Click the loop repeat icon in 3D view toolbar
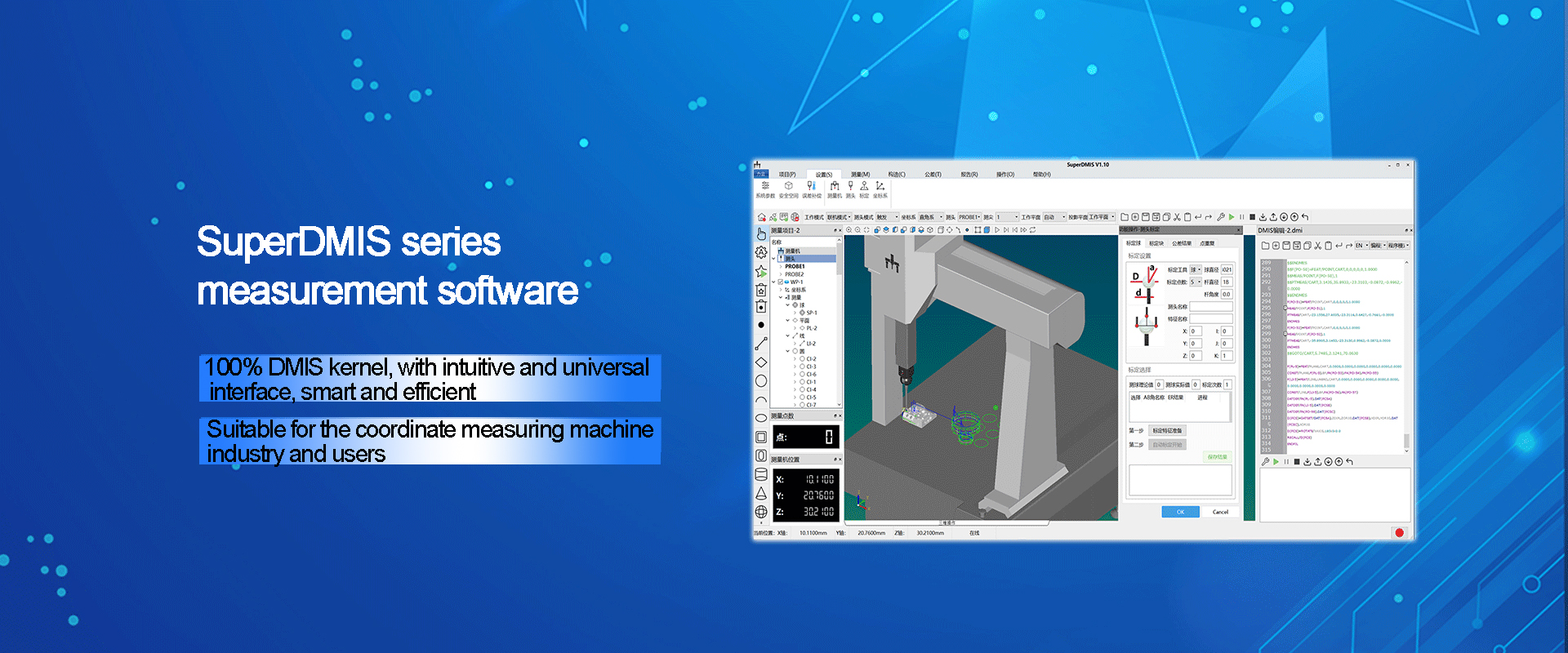The width and height of the screenshot is (1568, 653). click(x=1033, y=230)
